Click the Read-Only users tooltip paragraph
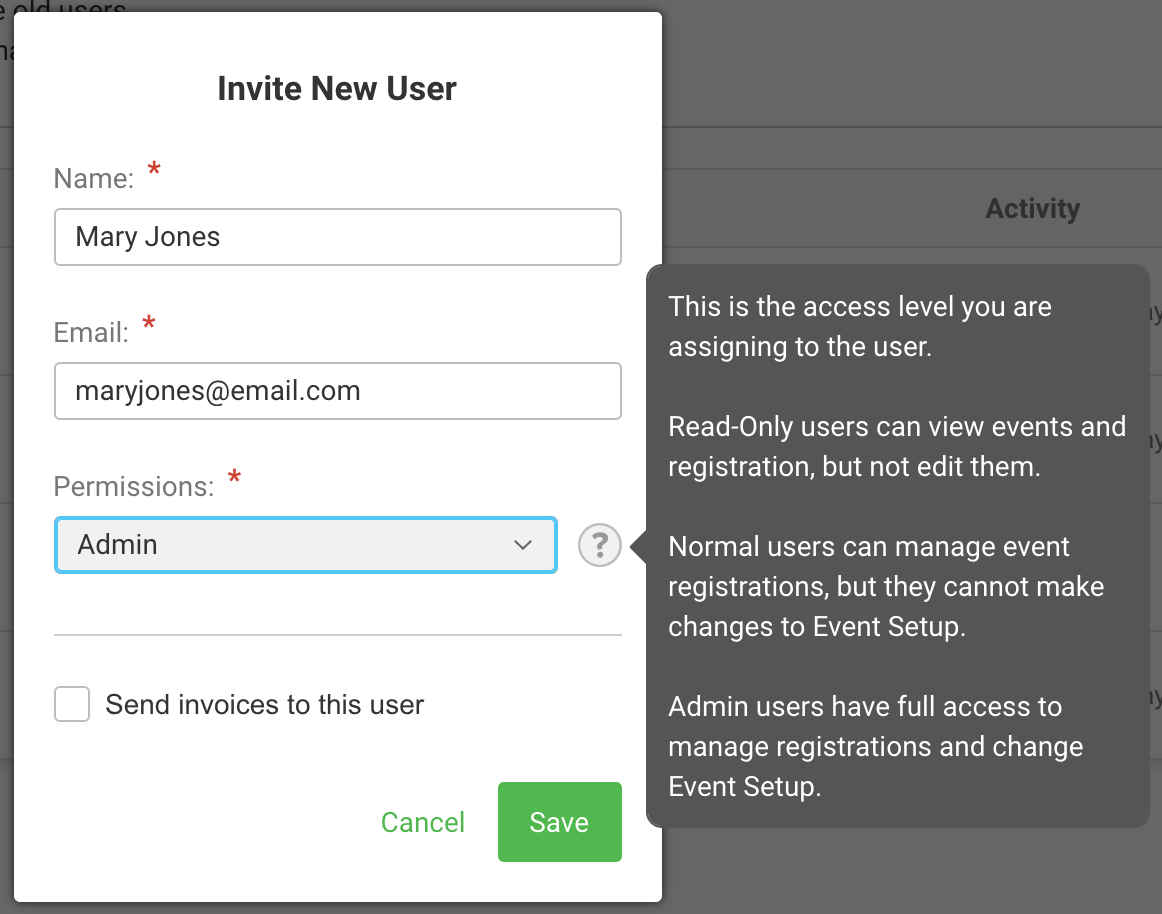The height and width of the screenshot is (914, 1162). tap(896, 446)
